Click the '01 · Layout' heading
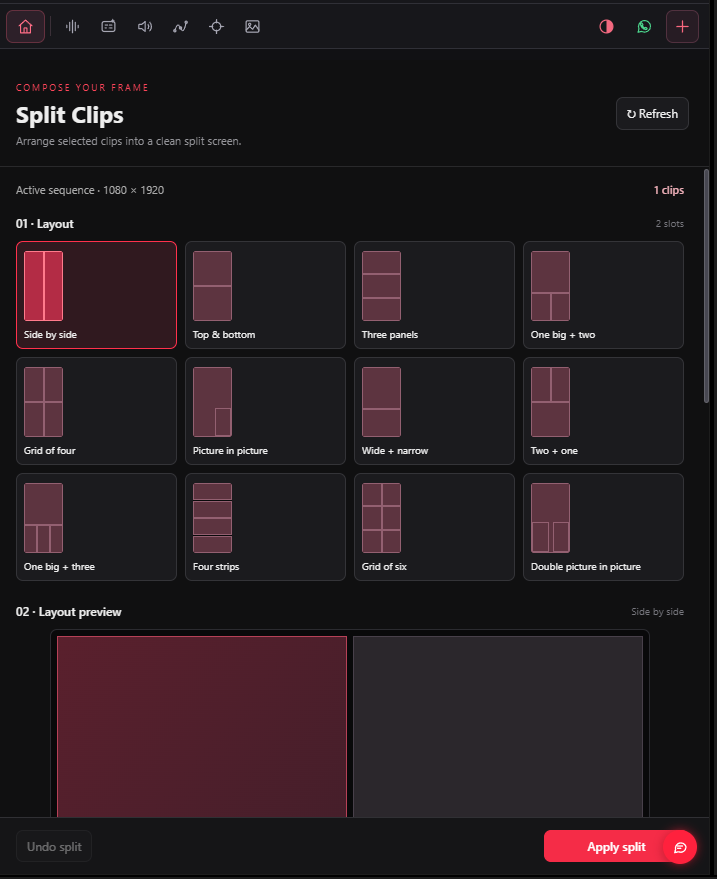The width and height of the screenshot is (717, 879). 45,224
